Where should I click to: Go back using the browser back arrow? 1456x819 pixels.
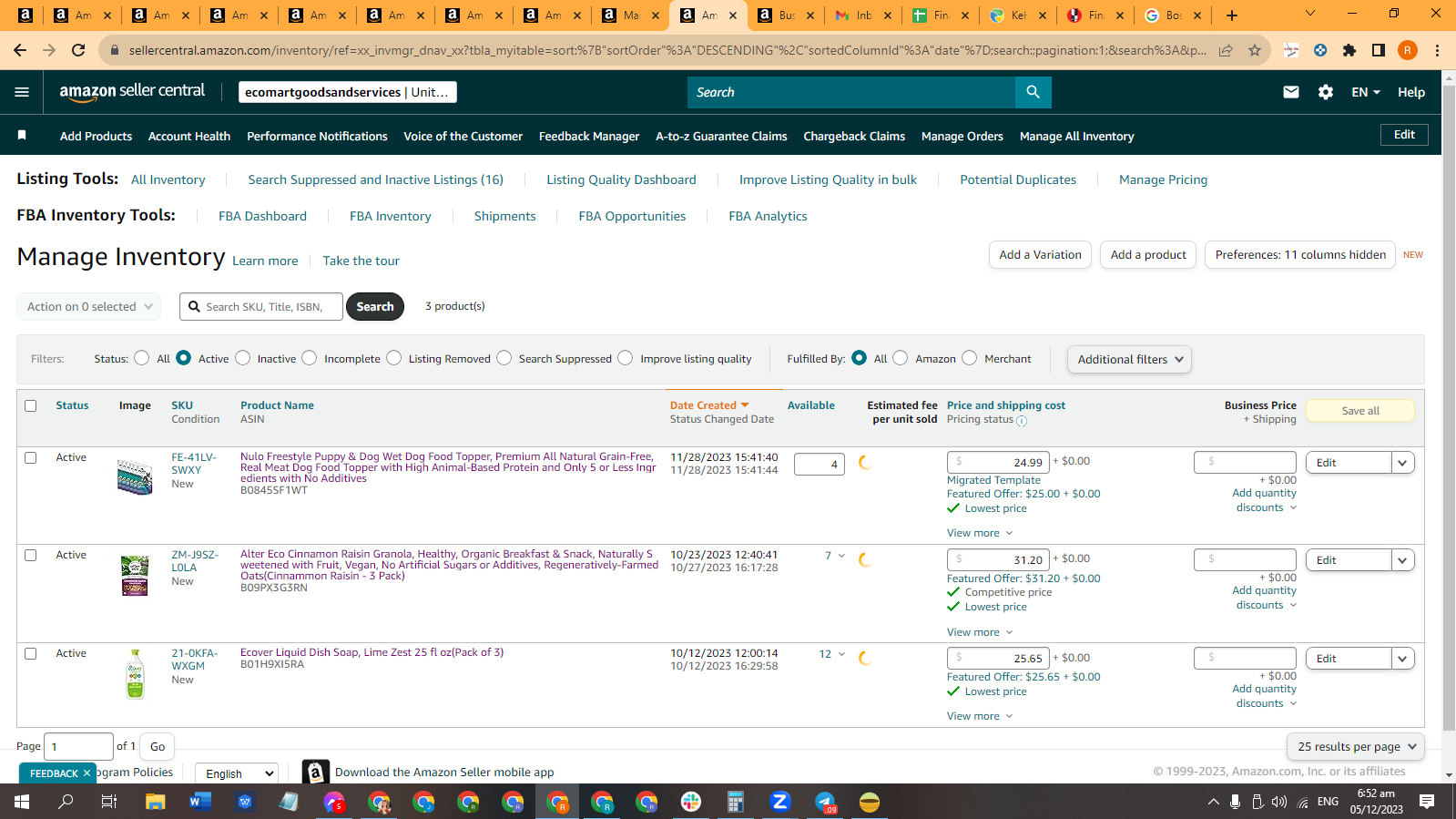click(20, 50)
